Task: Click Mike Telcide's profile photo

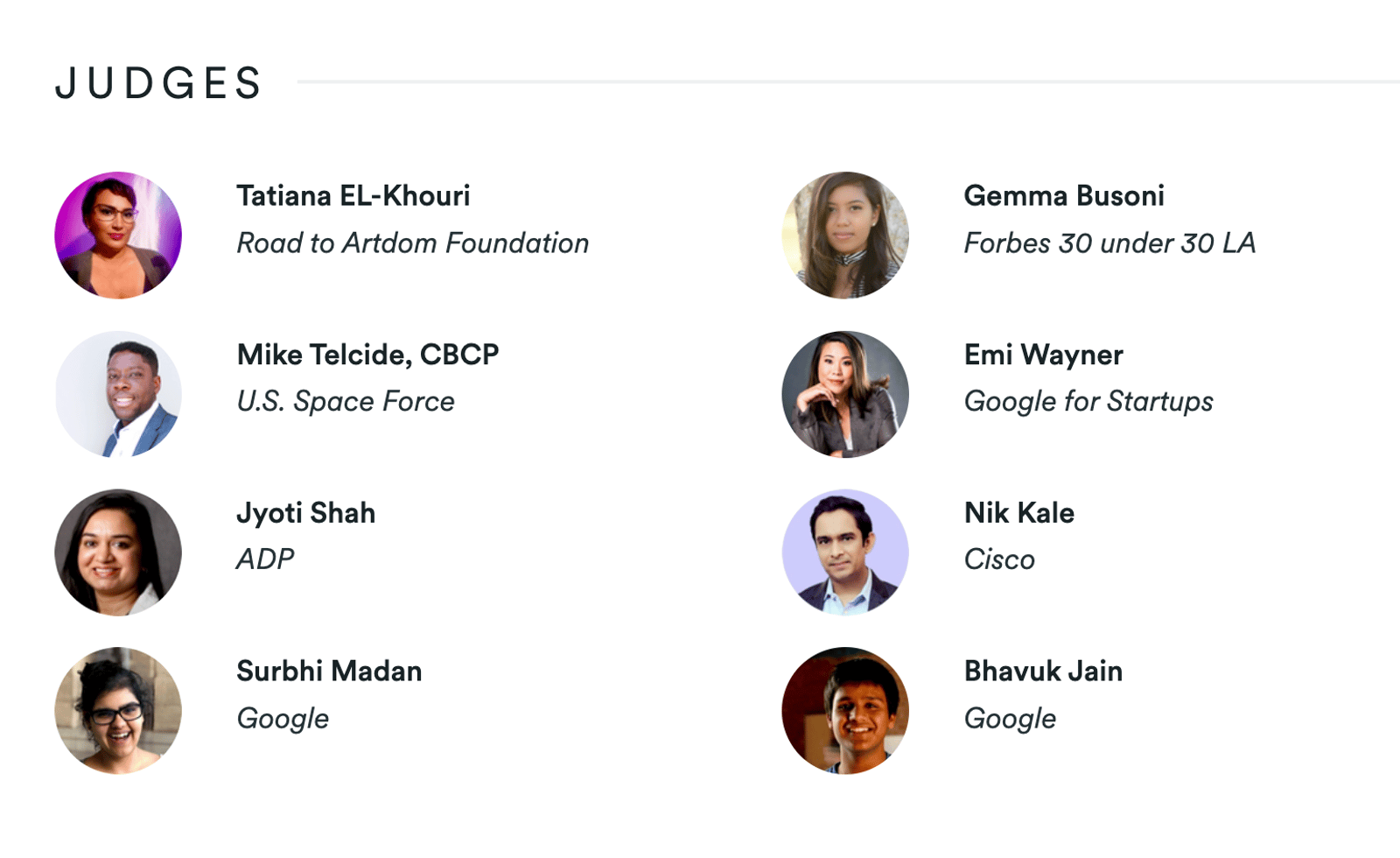Action: coord(118,394)
